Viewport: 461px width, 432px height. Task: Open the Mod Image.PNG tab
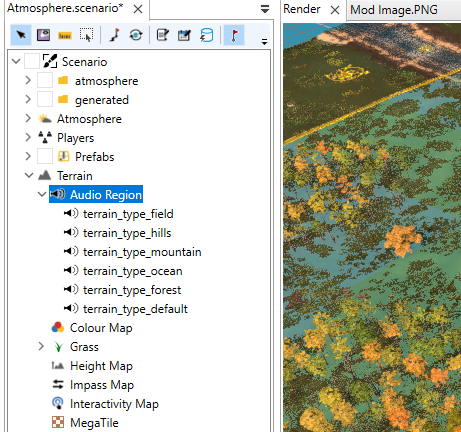(394, 10)
